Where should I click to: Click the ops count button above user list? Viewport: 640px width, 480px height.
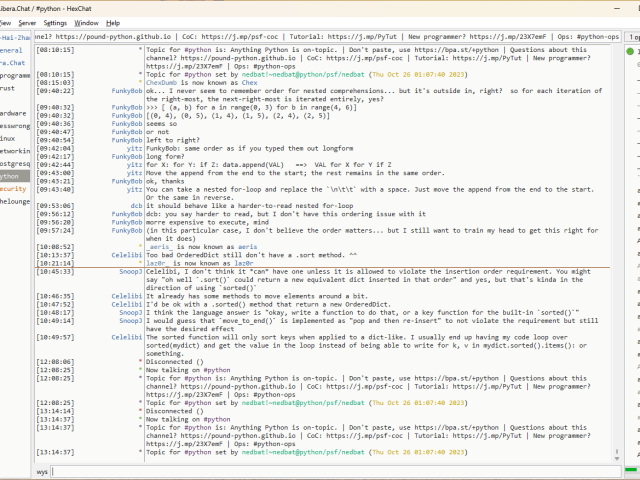(x=632, y=36)
